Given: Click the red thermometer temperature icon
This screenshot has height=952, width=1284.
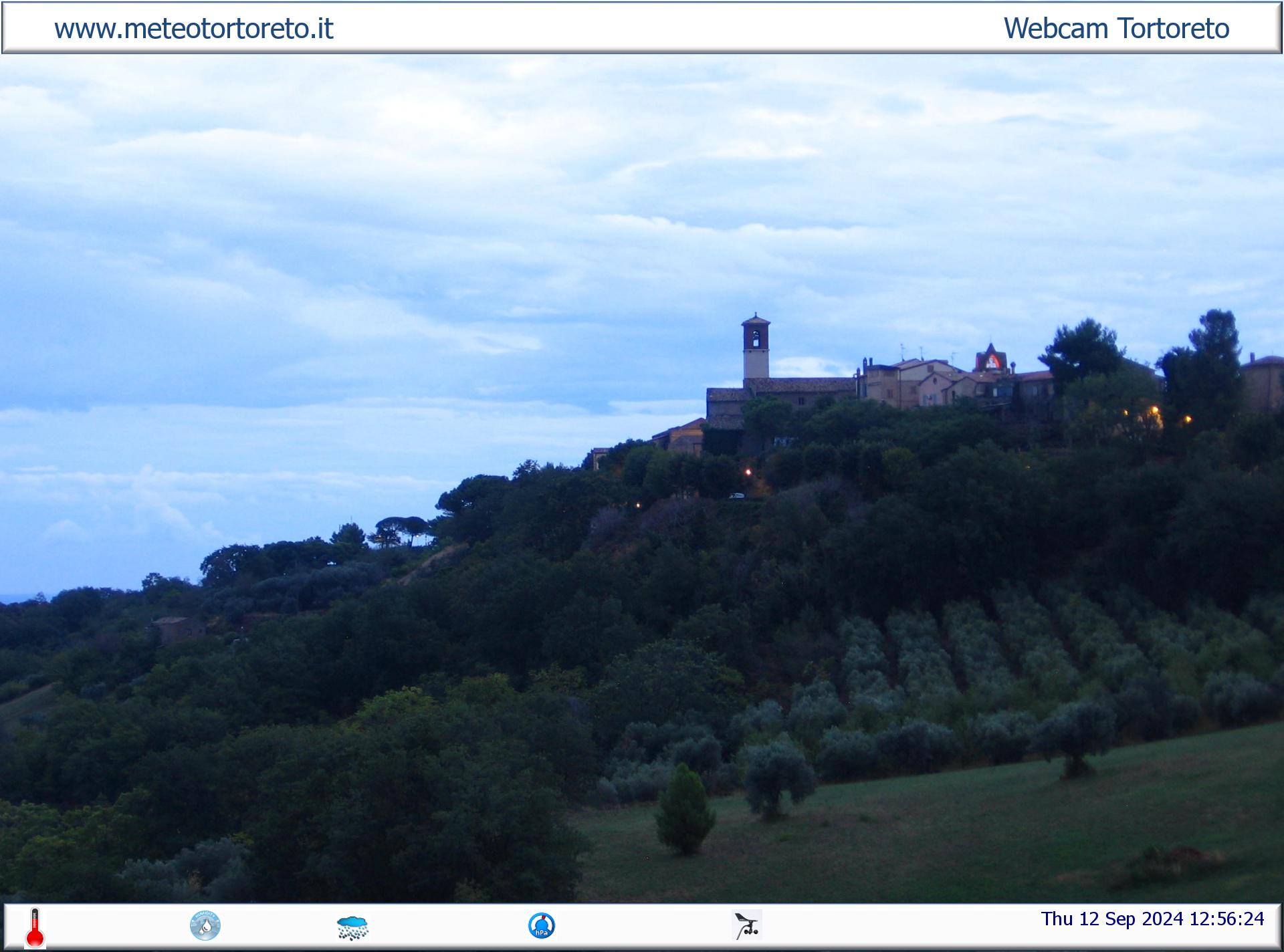Looking at the screenshot, I should coord(35,927).
